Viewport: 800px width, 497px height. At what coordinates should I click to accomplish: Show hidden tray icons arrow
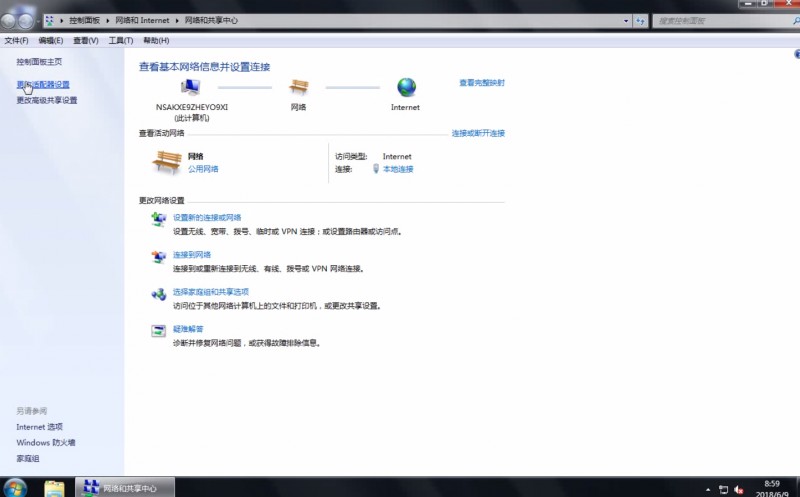[x=708, y=490]
